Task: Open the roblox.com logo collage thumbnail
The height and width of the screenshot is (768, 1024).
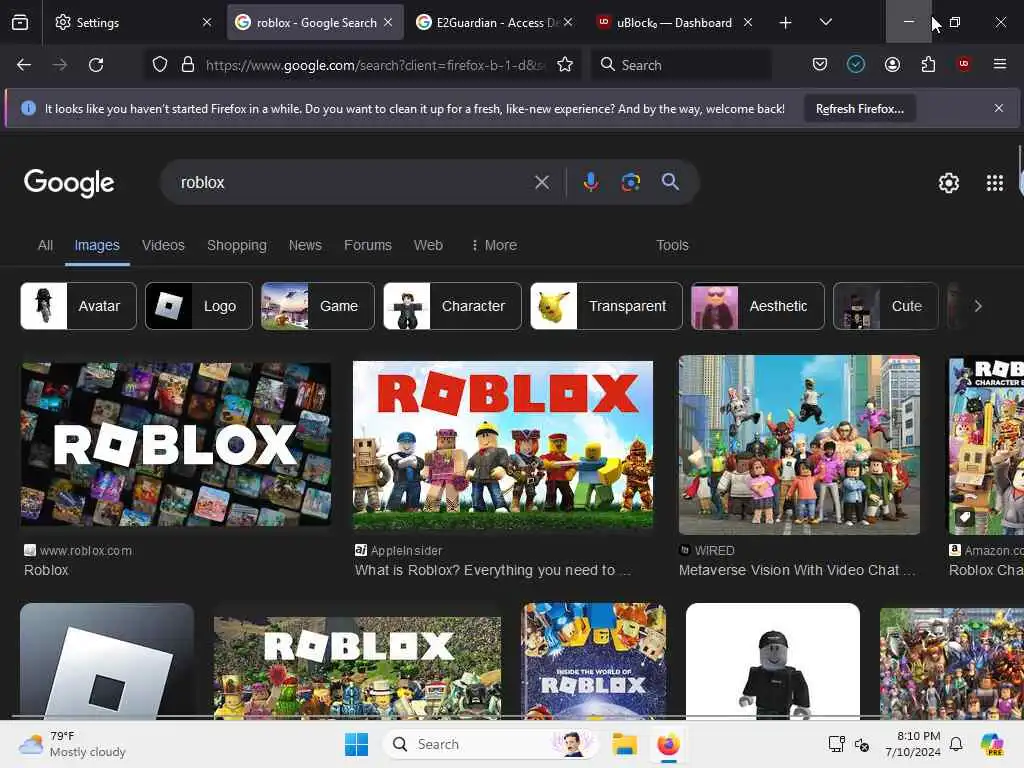Action: [176, 445]
